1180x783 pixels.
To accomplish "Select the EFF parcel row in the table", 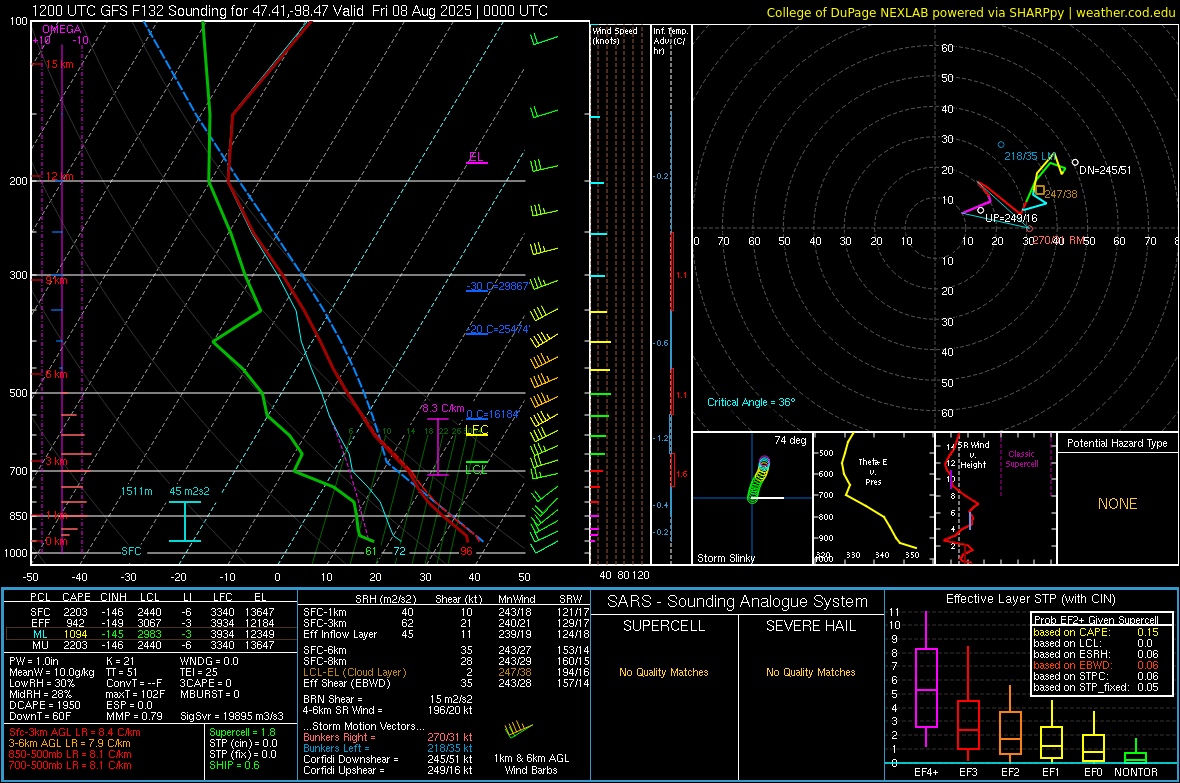I will (151, 623).
